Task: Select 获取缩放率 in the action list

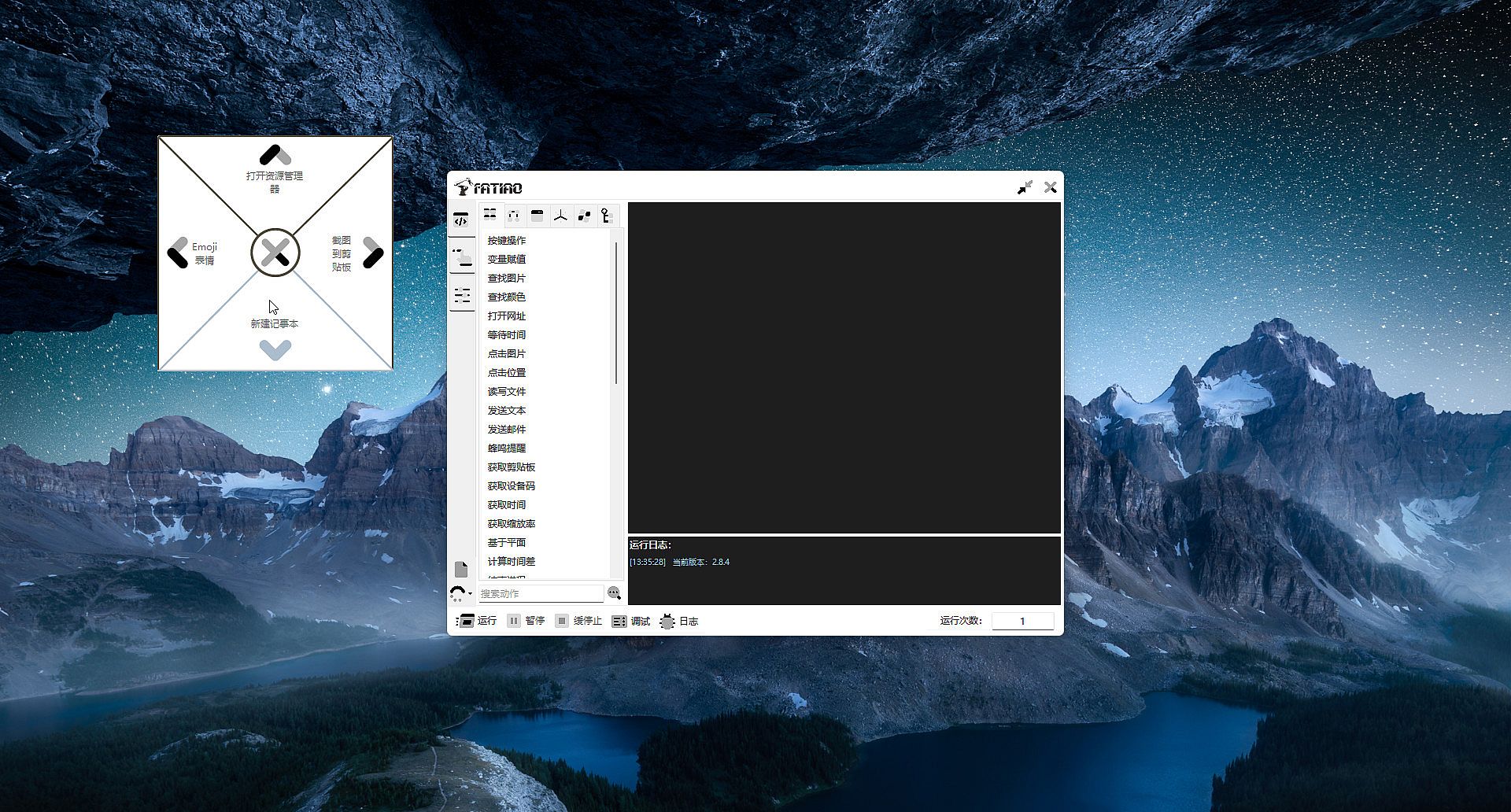Action: (511, 524)
